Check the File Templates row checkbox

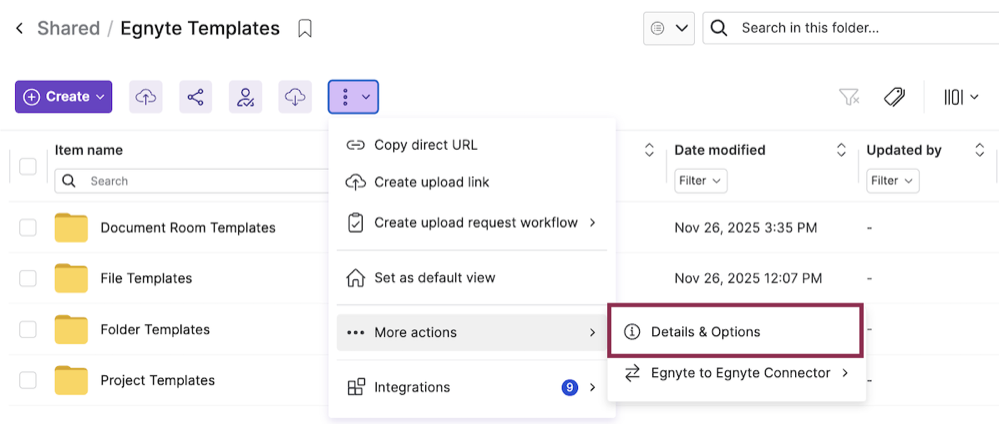point(27,279)
